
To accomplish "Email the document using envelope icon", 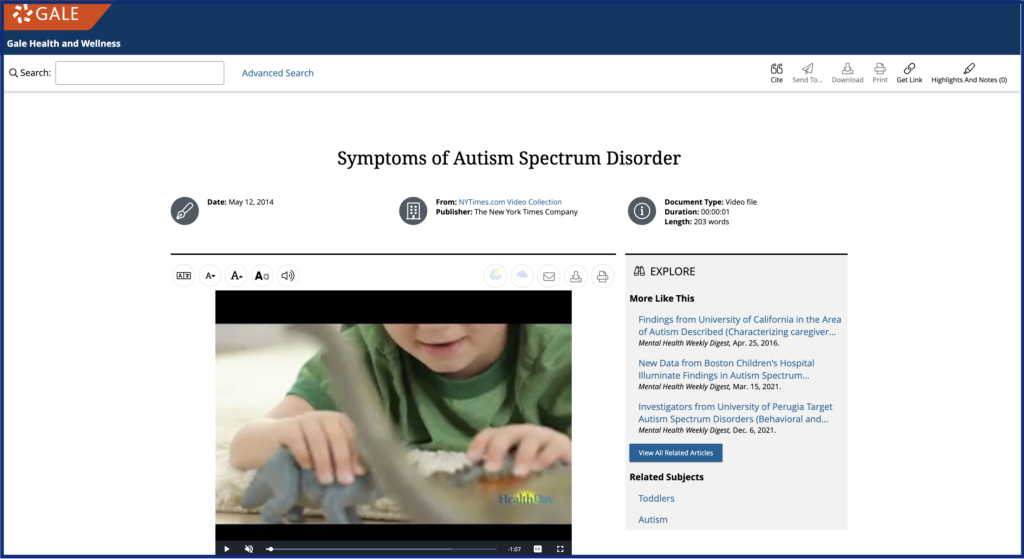I will (x=549, y=277).
